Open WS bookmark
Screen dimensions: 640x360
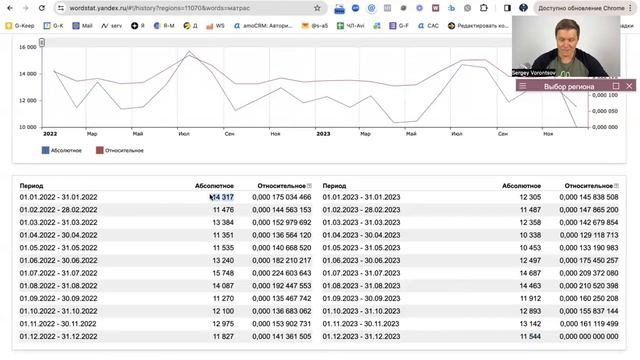click(x=216, y=26)
